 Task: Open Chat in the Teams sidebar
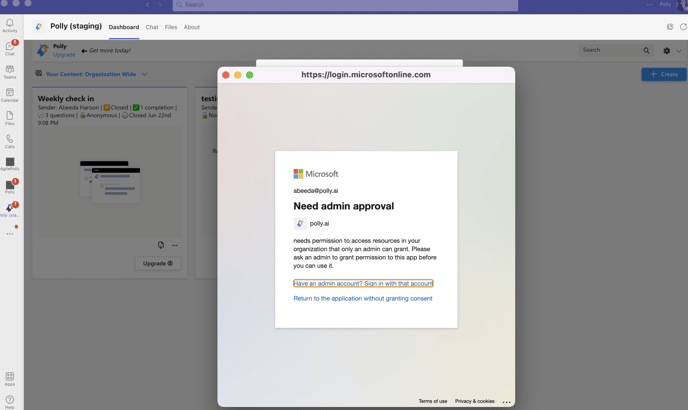[10, 48]
